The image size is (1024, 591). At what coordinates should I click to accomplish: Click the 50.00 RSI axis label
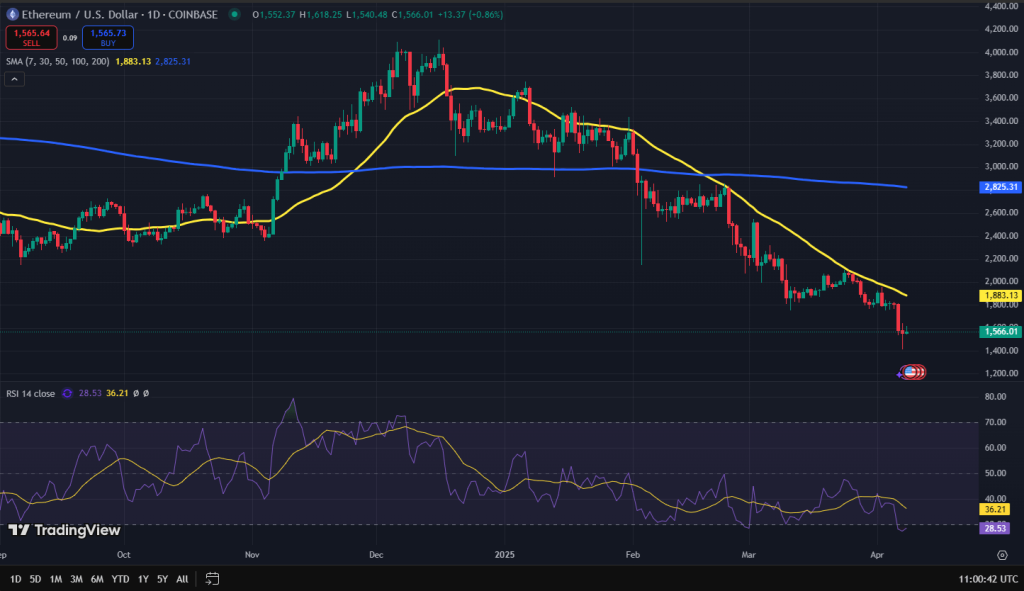(995, 473)
